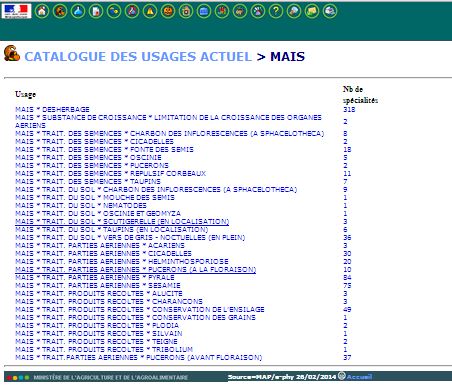Open CONSERVATION DE L'ENSILAGE usage

tap(140, 309)
